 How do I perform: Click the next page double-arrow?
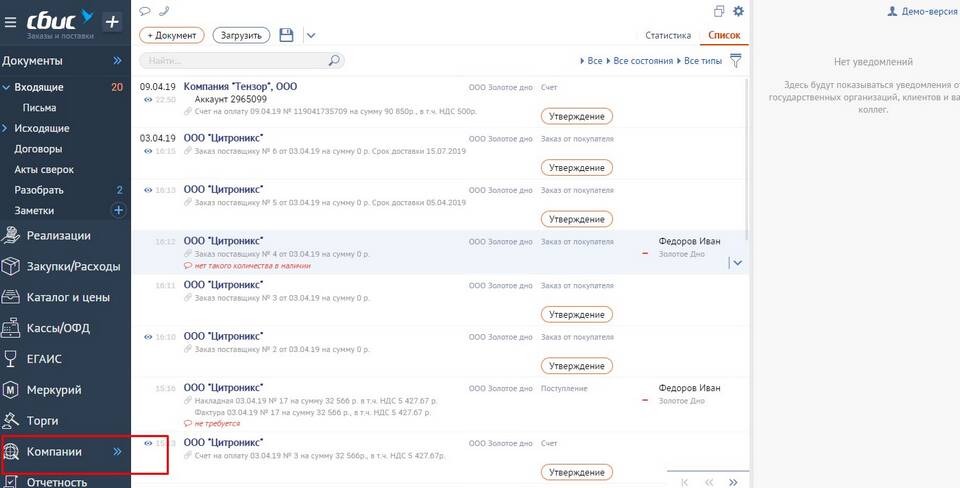click(x=734, y=482)
